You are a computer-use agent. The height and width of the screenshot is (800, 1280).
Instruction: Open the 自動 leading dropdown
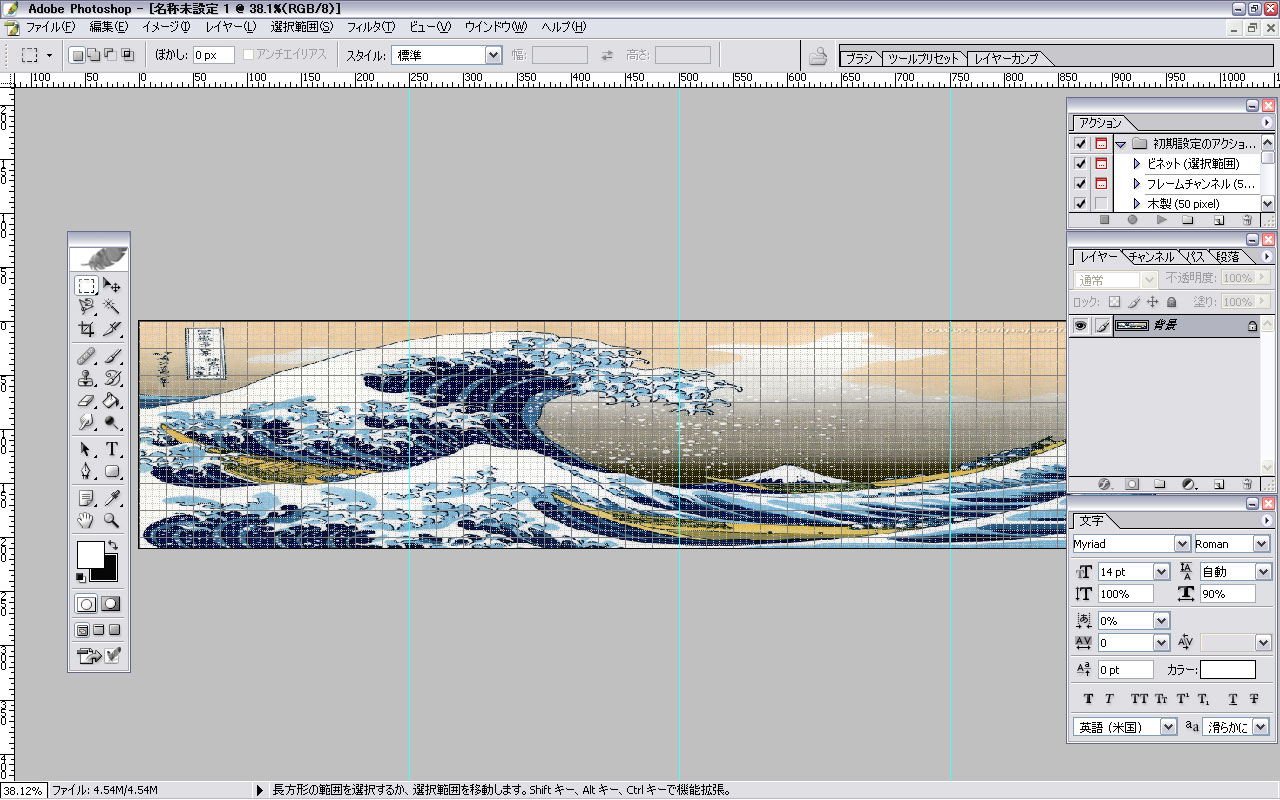(x=1264, y=572)
